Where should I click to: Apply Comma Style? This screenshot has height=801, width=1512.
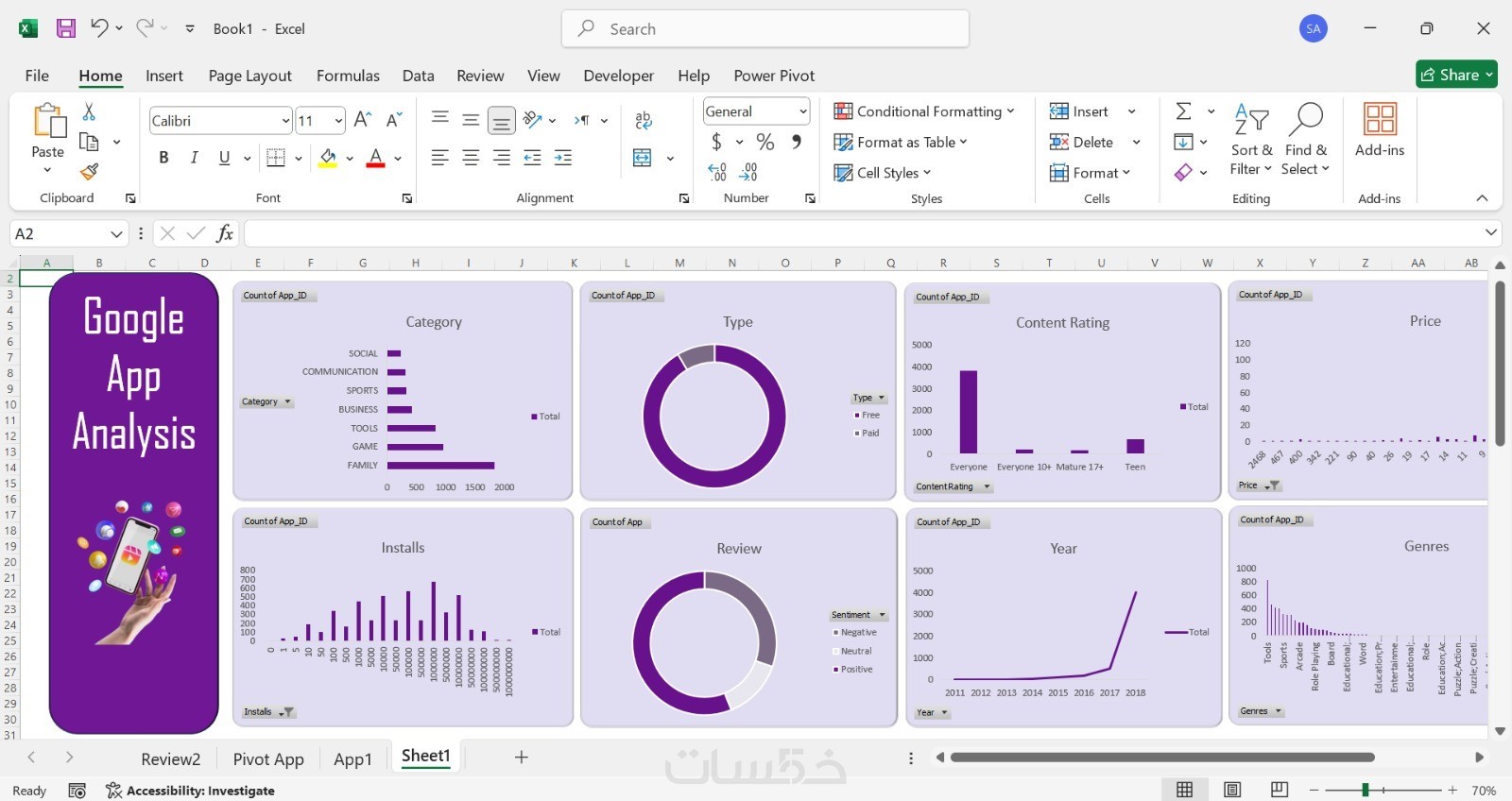[x=797, y=142]
